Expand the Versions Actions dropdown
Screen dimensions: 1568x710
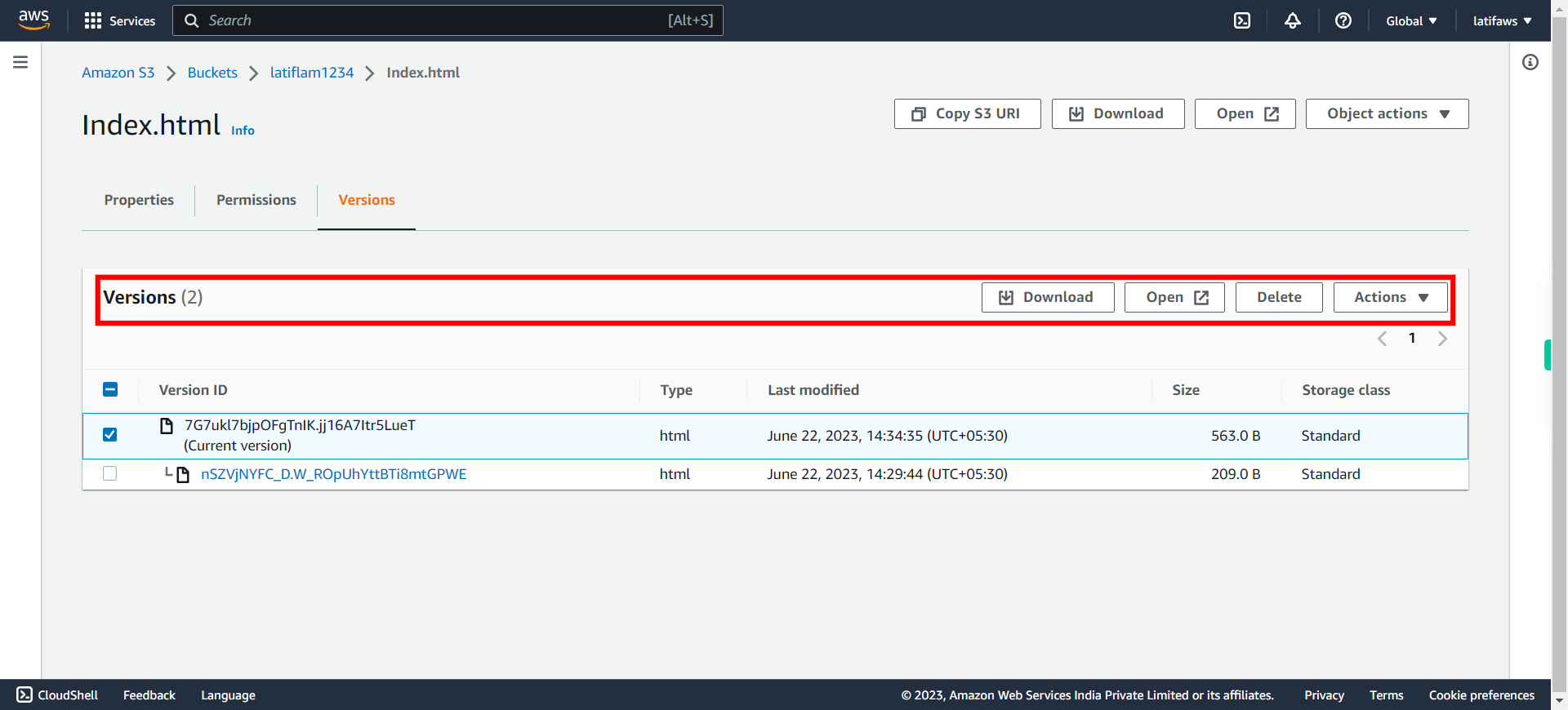point(1390,297)
